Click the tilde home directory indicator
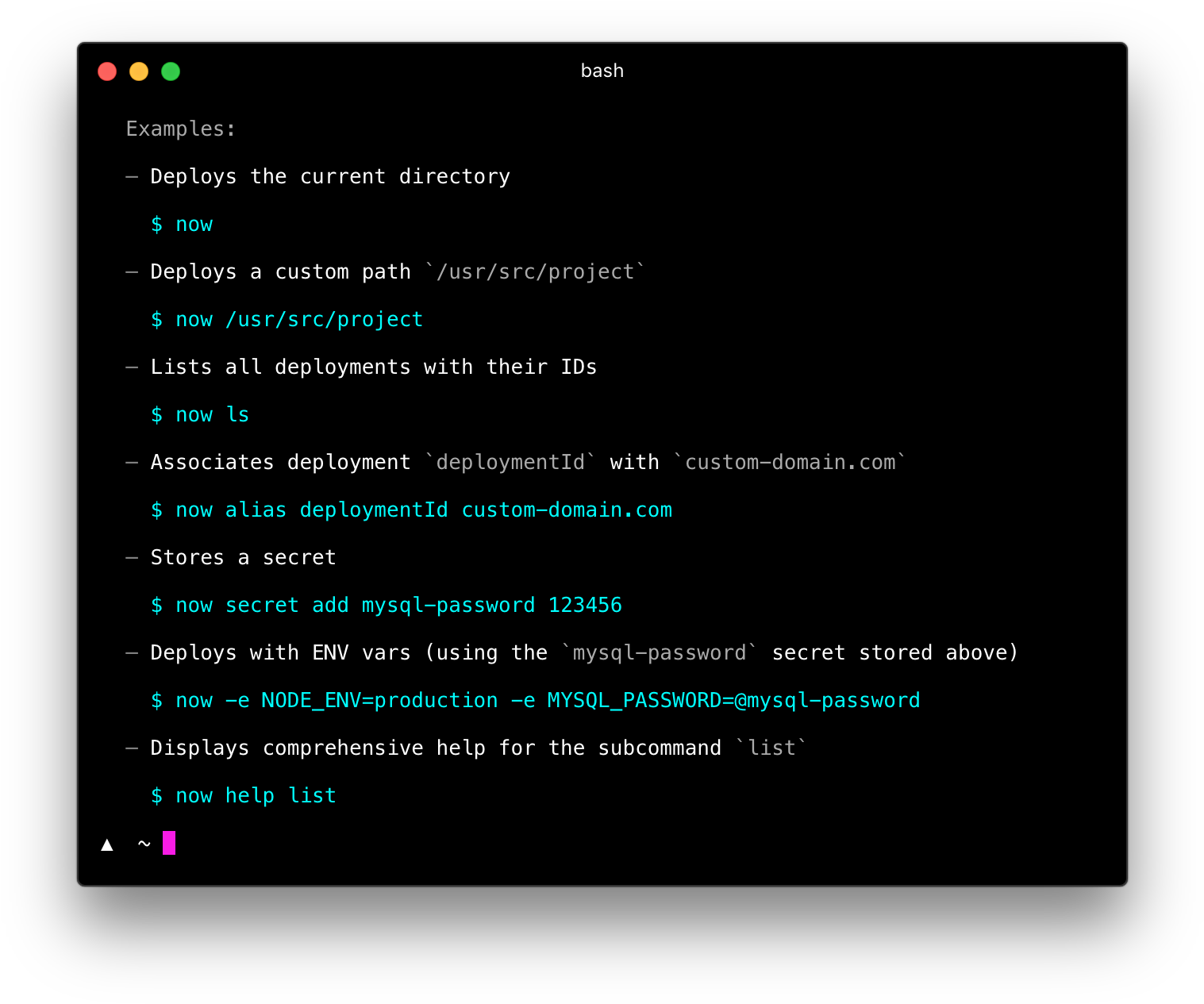This screenshot has height=1004, width=1204. pyautogui.click(x=144, y=843)
